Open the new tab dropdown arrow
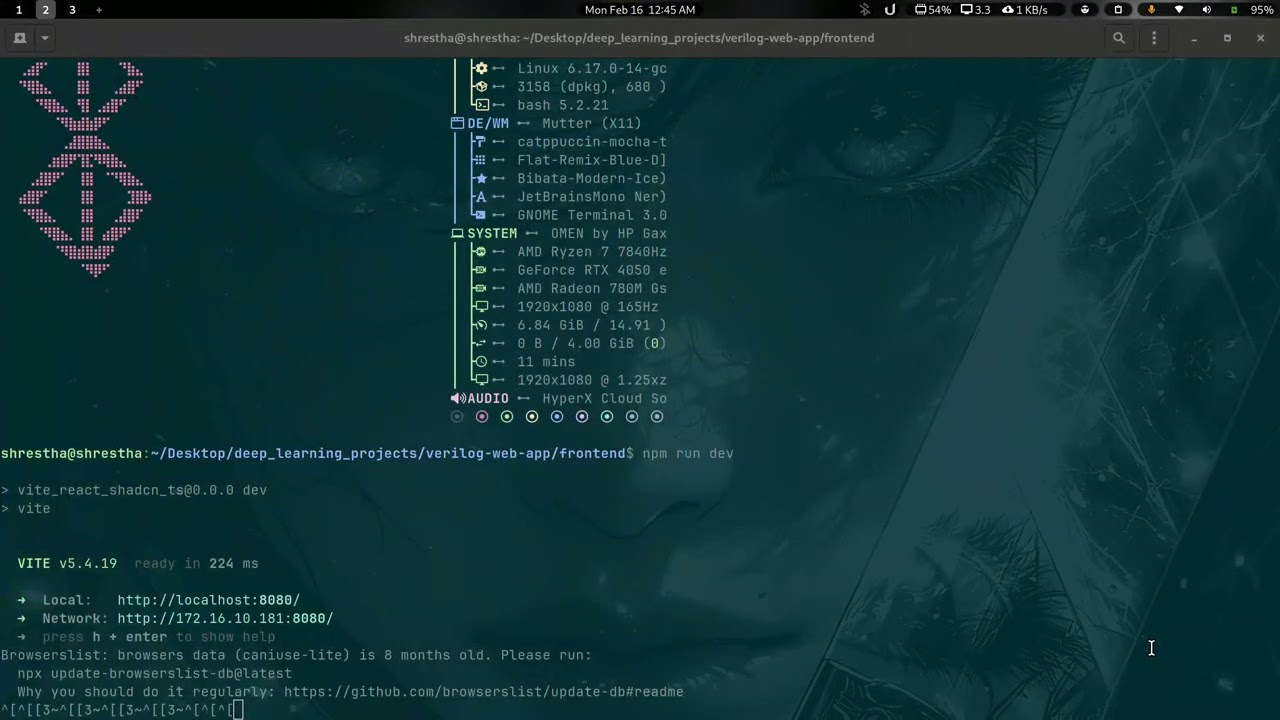1280x720 pixels. (45, 38)
